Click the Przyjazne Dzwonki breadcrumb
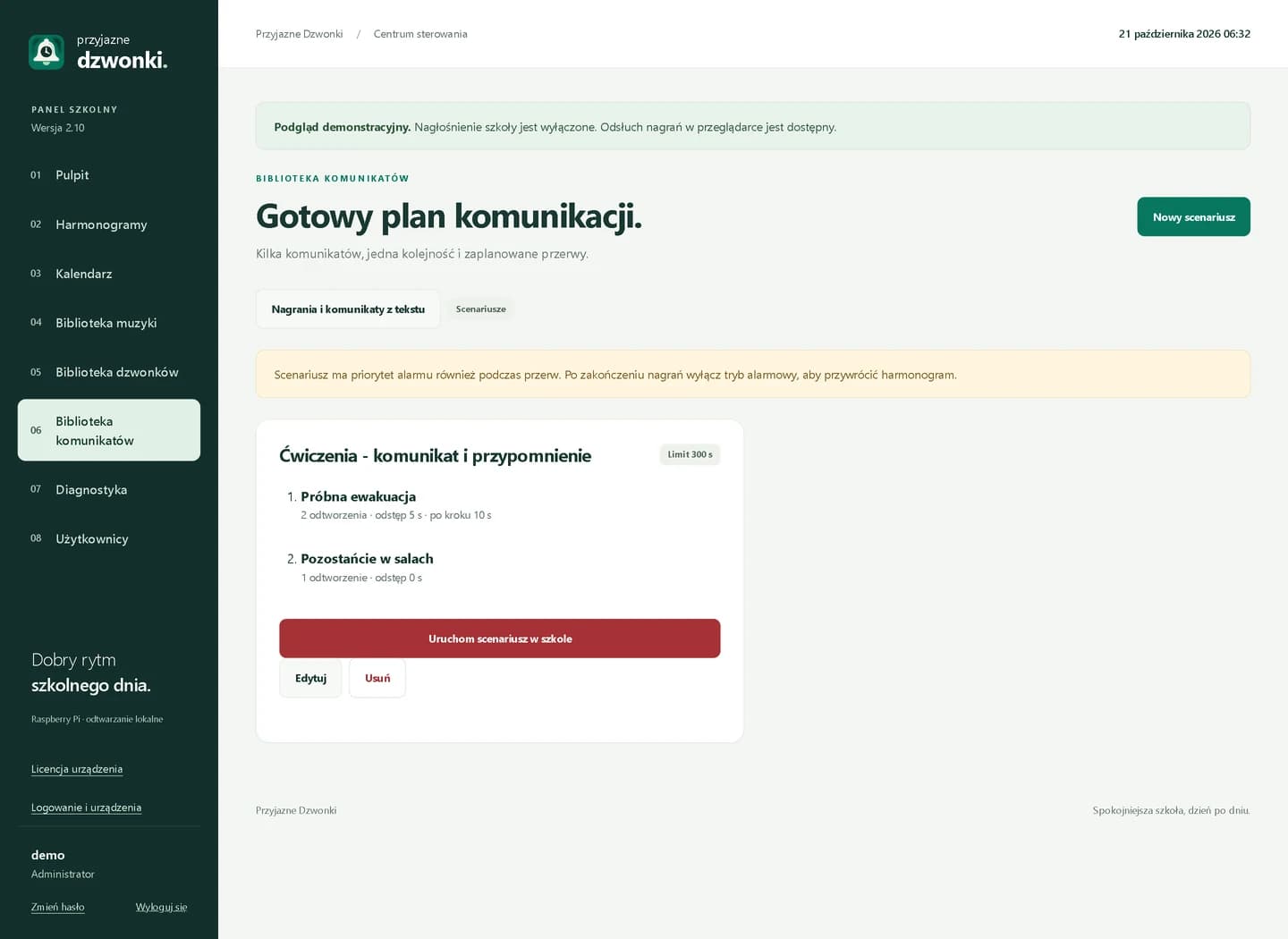Viewport: 1288px width, 939px height. 299,34
